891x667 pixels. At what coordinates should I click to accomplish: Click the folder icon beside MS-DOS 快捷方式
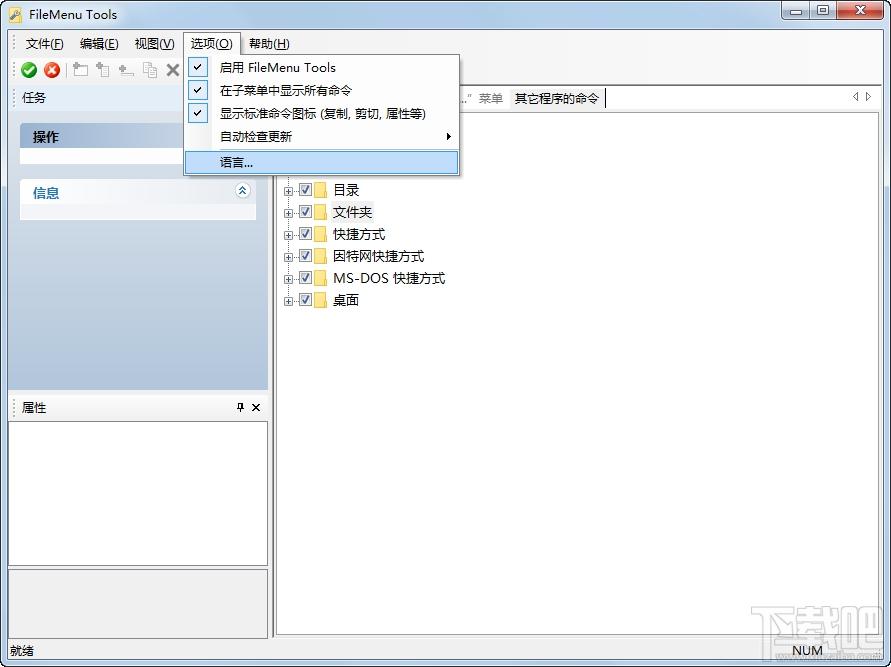coord(320,278)
